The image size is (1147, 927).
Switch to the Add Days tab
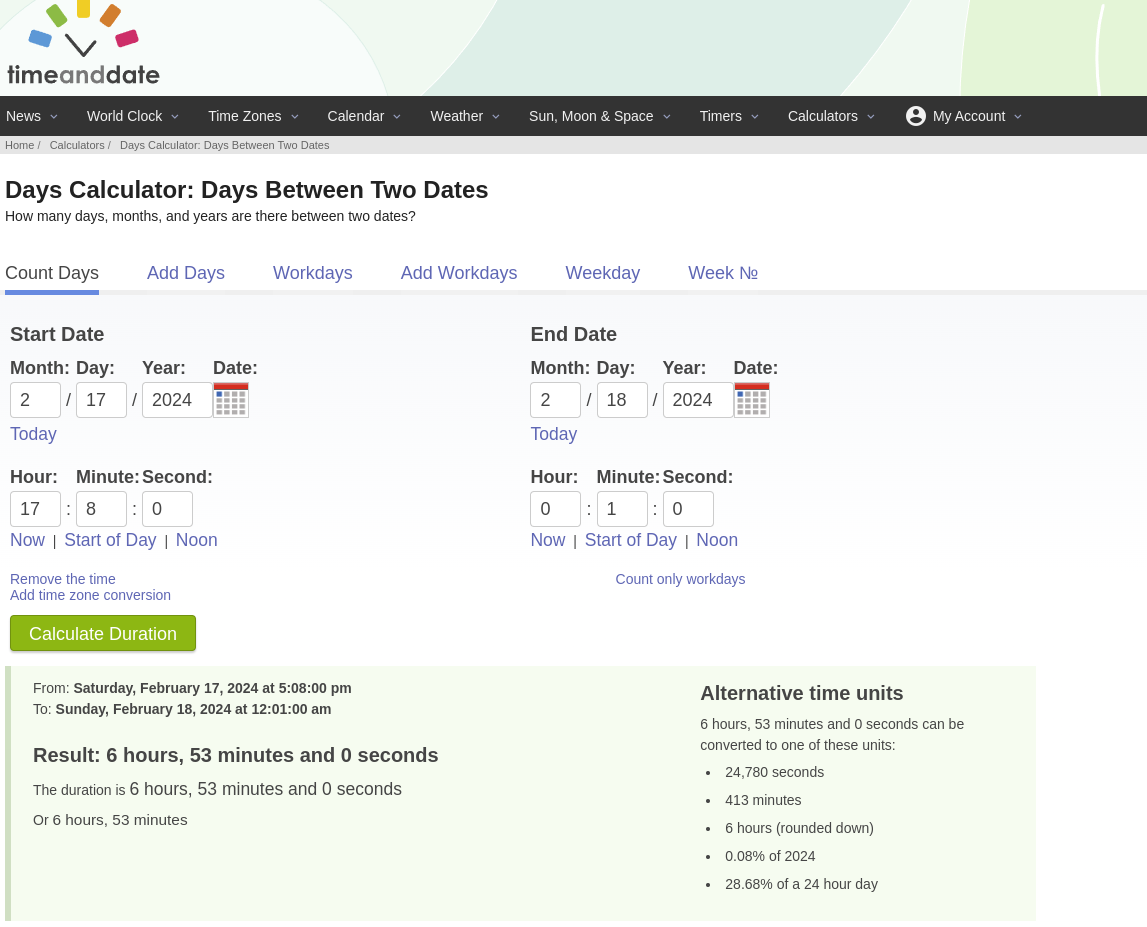tap(186, 273)
